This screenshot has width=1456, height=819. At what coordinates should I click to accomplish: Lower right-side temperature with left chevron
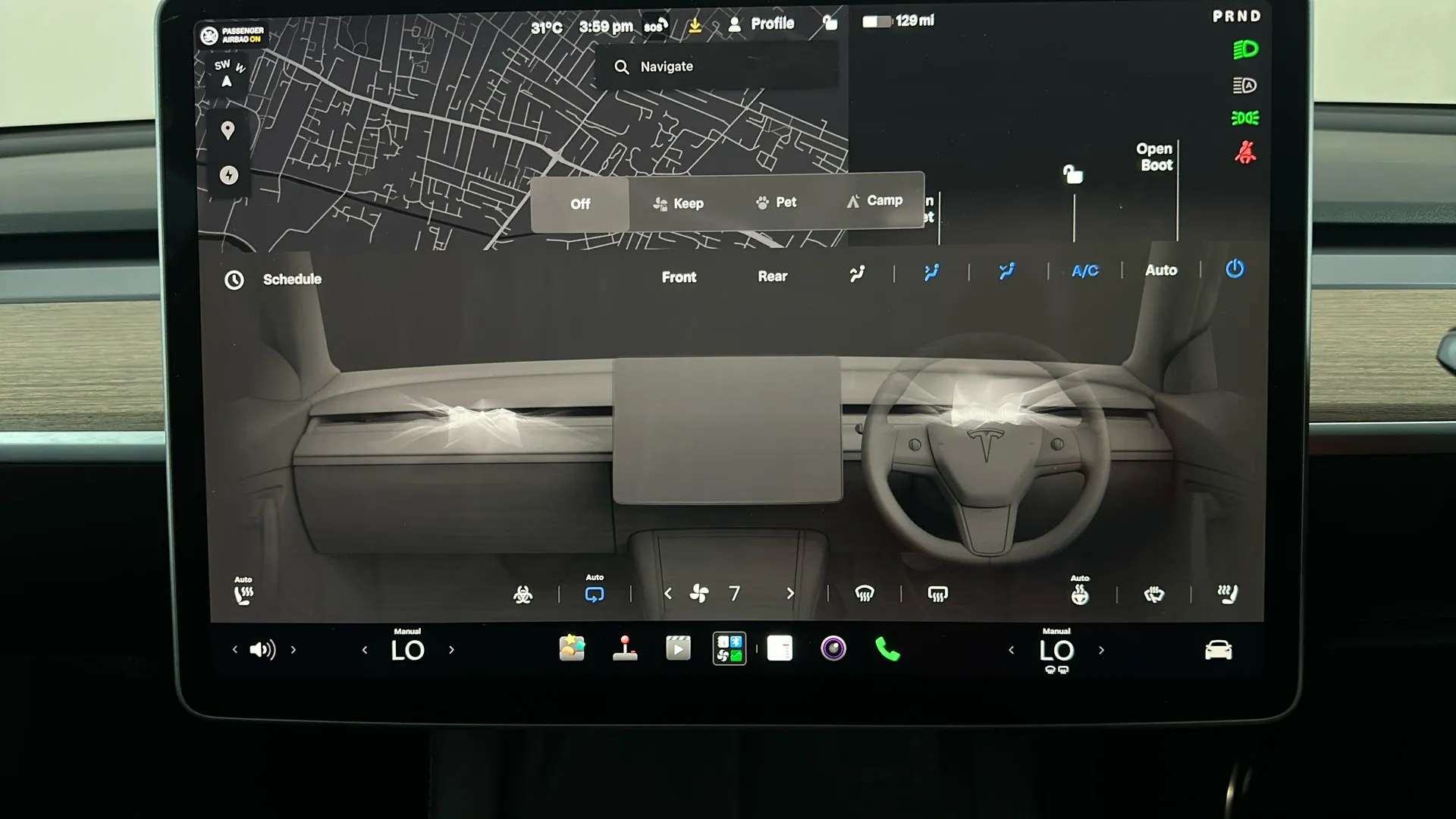tap(1011, 651)
